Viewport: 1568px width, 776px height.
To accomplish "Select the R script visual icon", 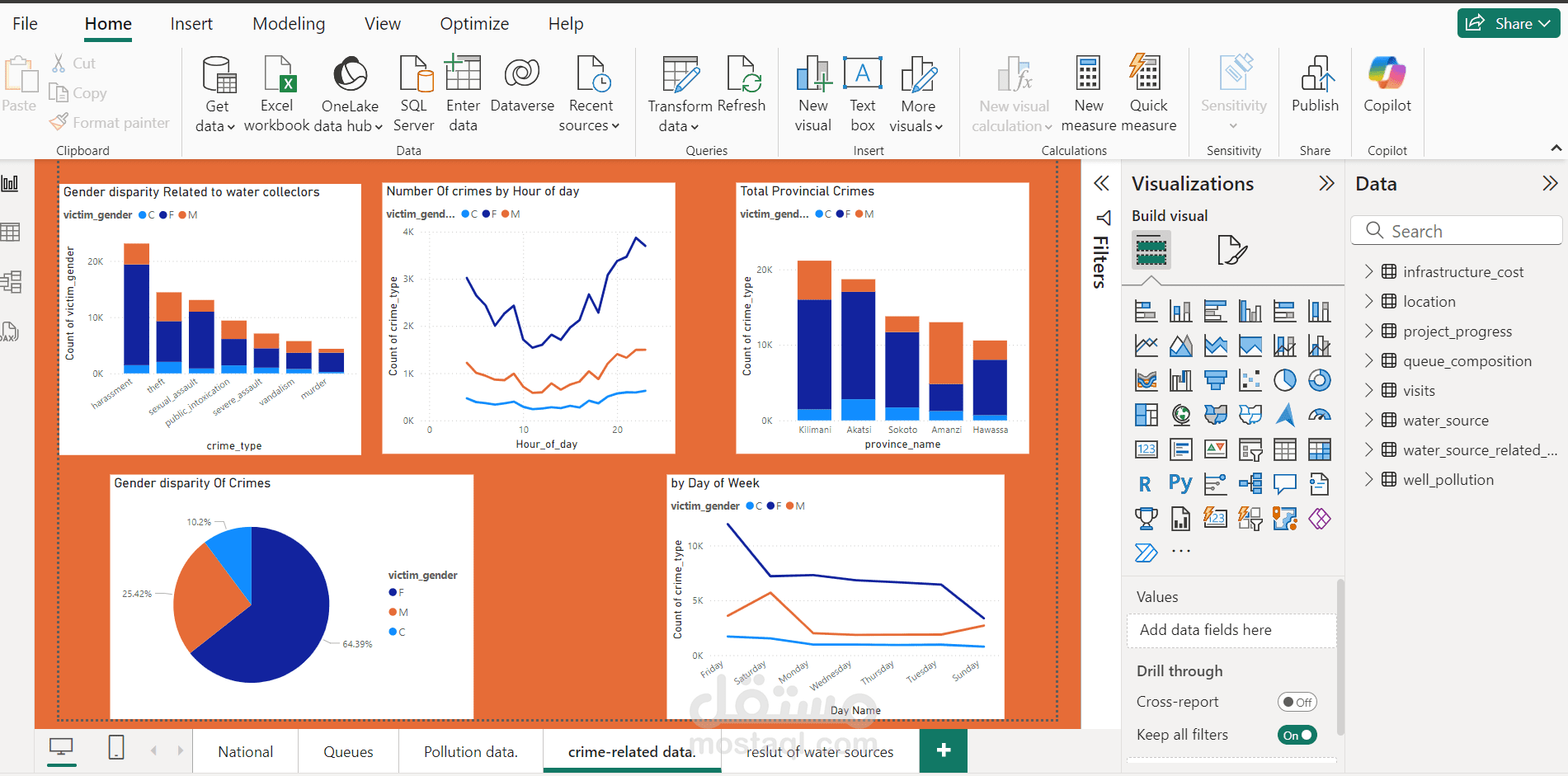I will [x=1146, y=484].
